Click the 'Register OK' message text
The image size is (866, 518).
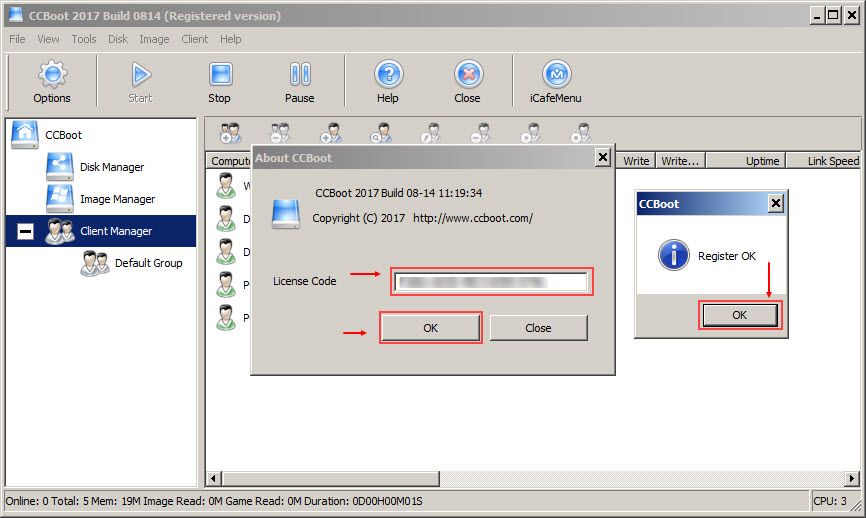[x=727, y=256]
